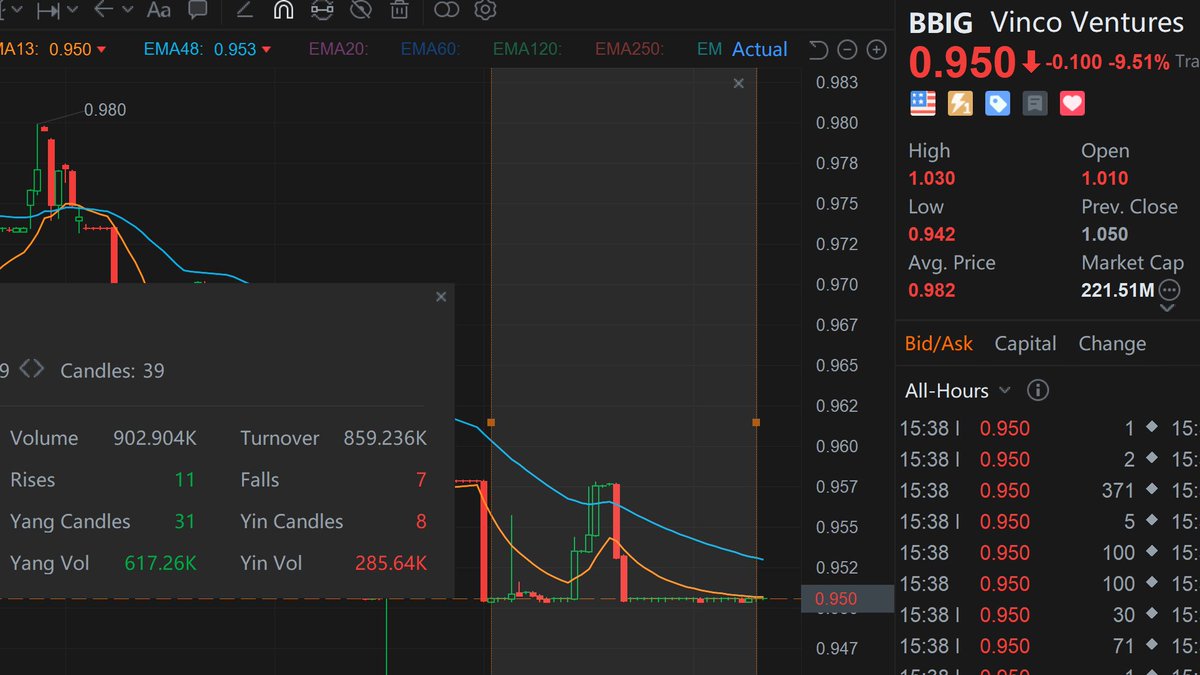Click the right orange handle of the selection
The width and height of the screenshot is (1200, 675).
click(755, 423)
